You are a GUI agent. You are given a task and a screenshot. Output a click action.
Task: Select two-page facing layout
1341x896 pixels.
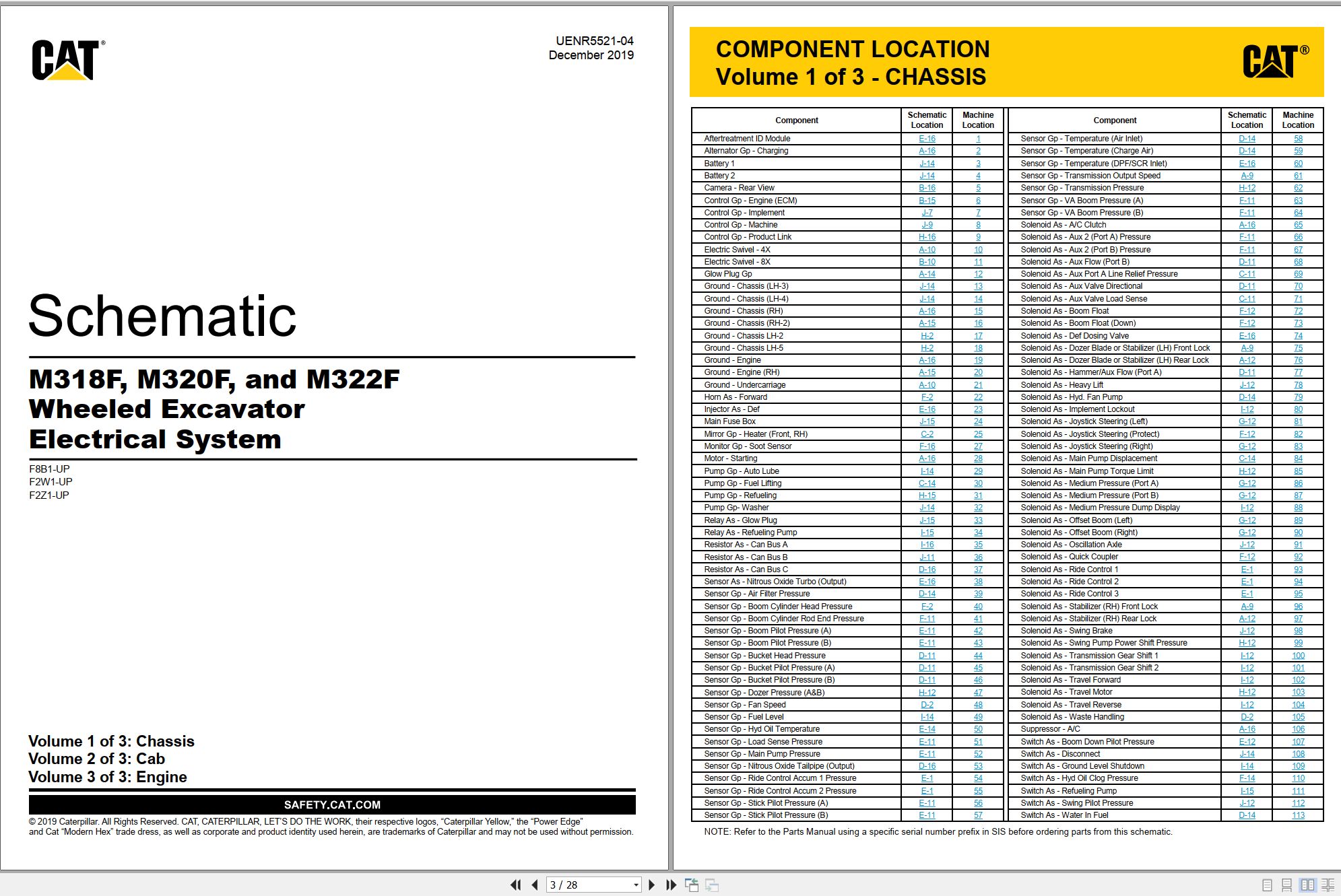click(1307, 885)
